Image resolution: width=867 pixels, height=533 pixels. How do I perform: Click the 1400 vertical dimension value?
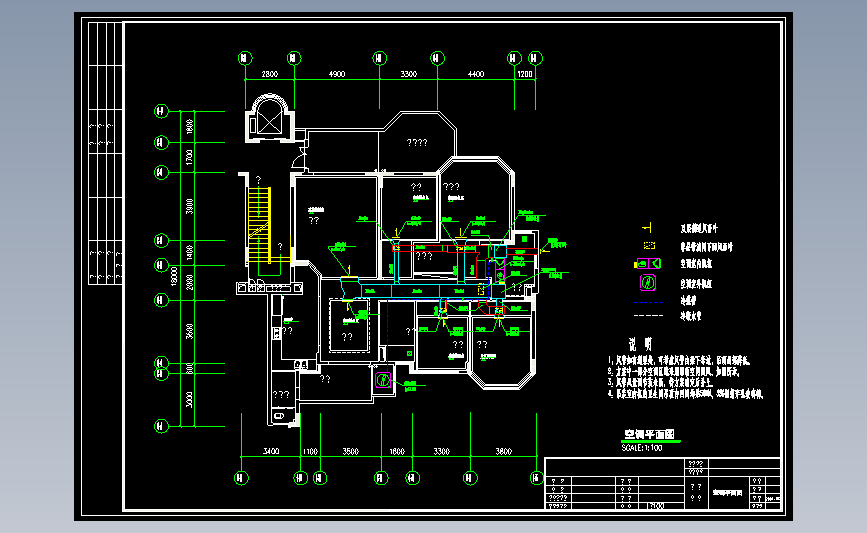[x=190, y=253]
